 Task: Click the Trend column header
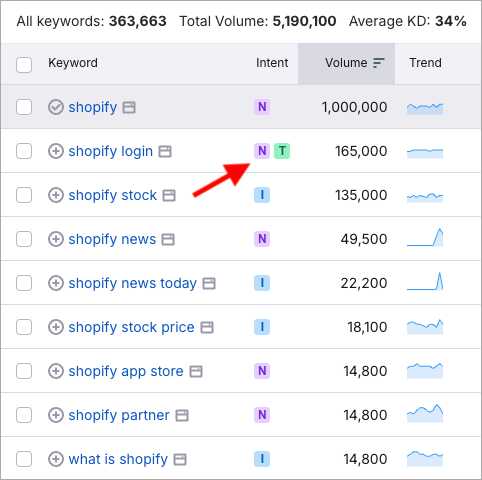pos(425,63)
